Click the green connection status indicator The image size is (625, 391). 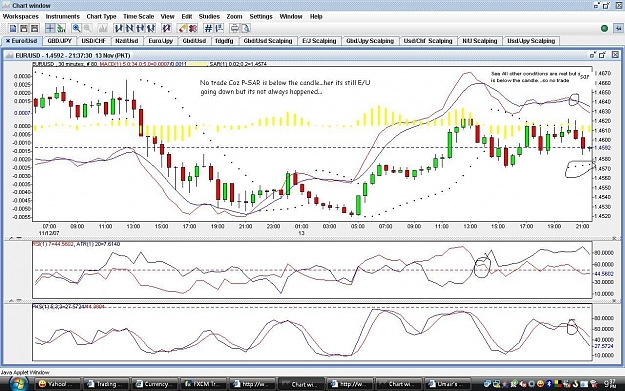point(604,28)
